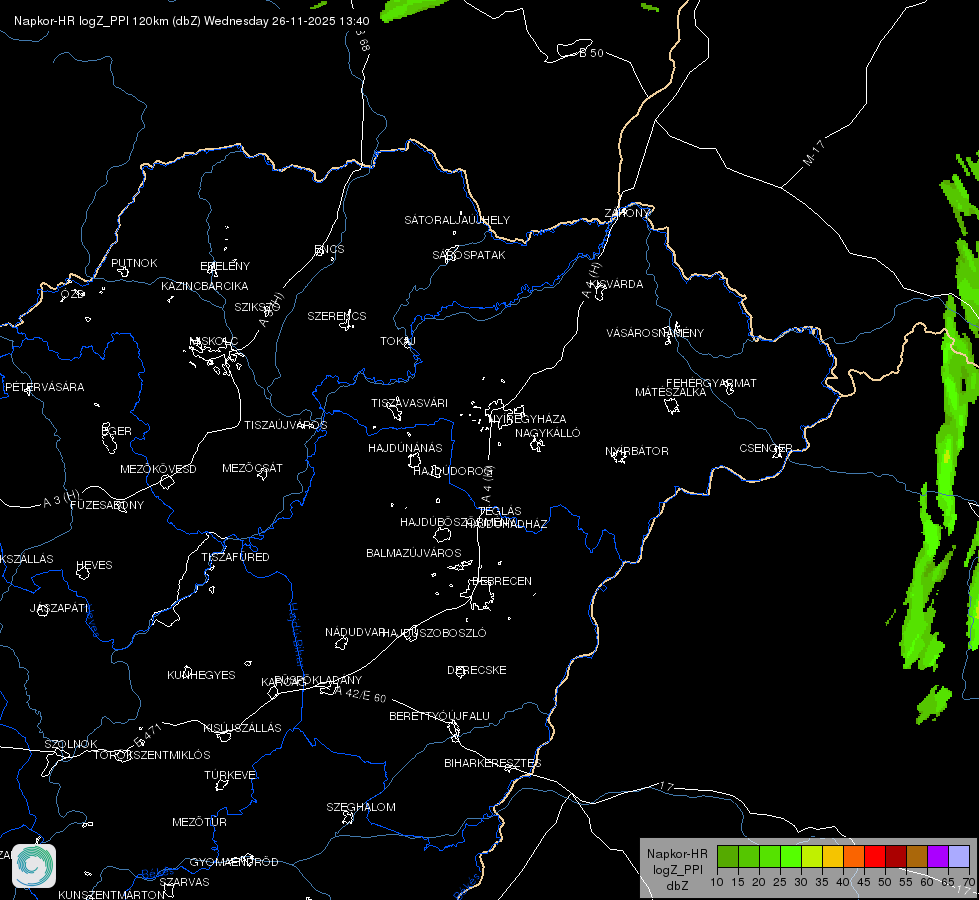Click the 'E471' road label

click(x=147, y=735)
